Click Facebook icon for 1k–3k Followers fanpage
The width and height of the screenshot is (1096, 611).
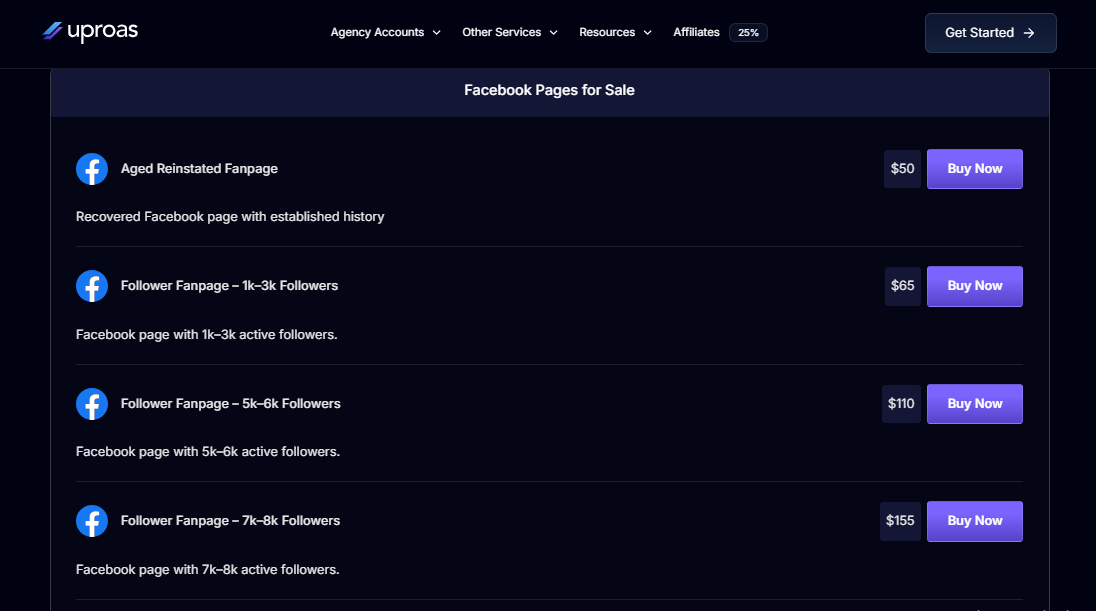(x=92, y=286)
